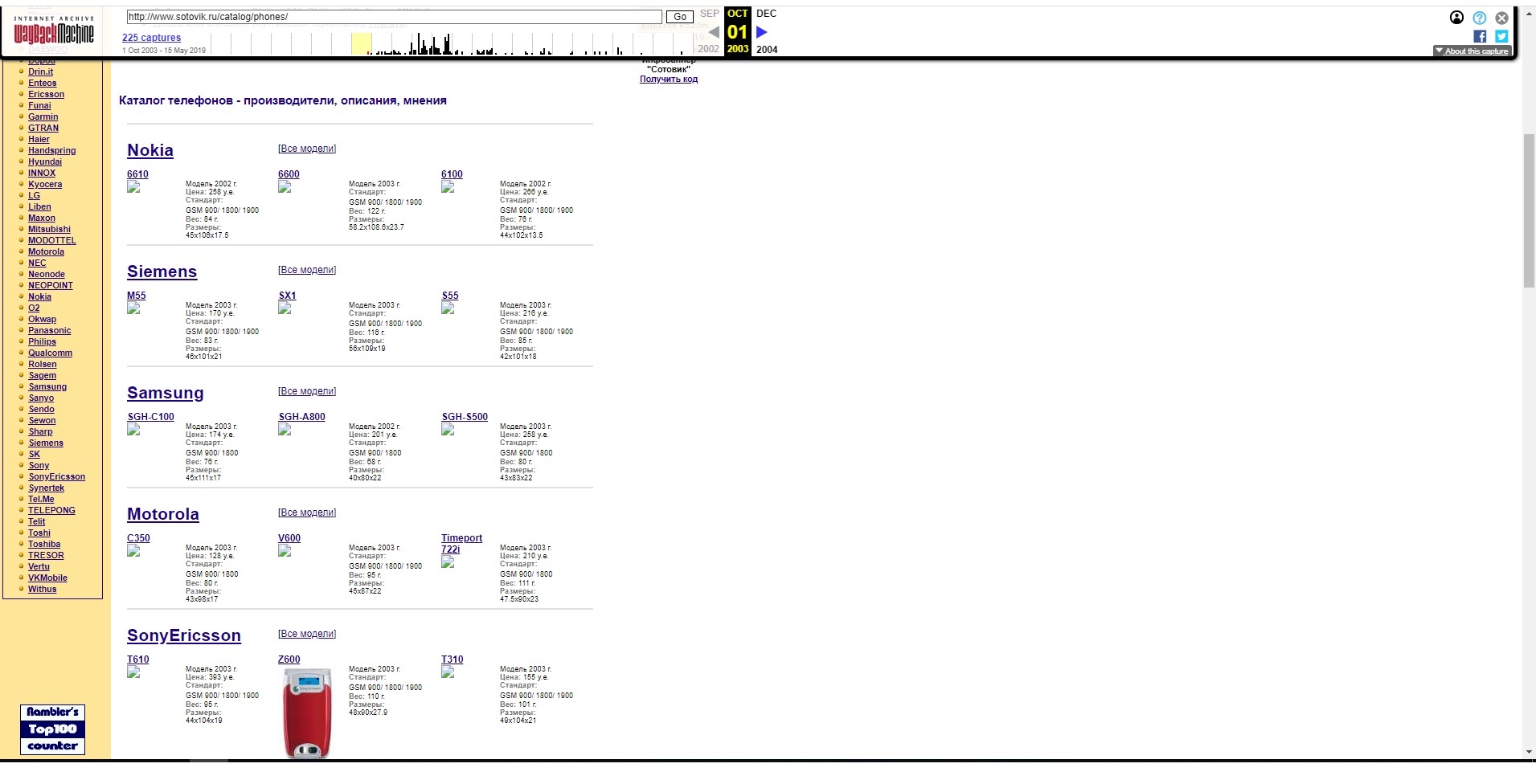Image resolution: width=1536 pixels, height=784 pixels.
Task: Select Handspring in the sidebar brand list
Action: [51, 150]
